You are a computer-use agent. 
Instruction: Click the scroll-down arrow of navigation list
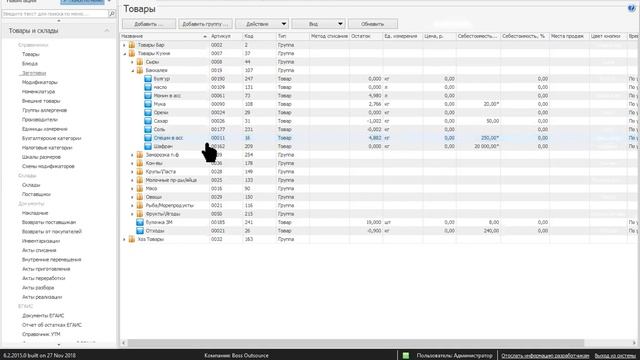[x=58, y=345]
